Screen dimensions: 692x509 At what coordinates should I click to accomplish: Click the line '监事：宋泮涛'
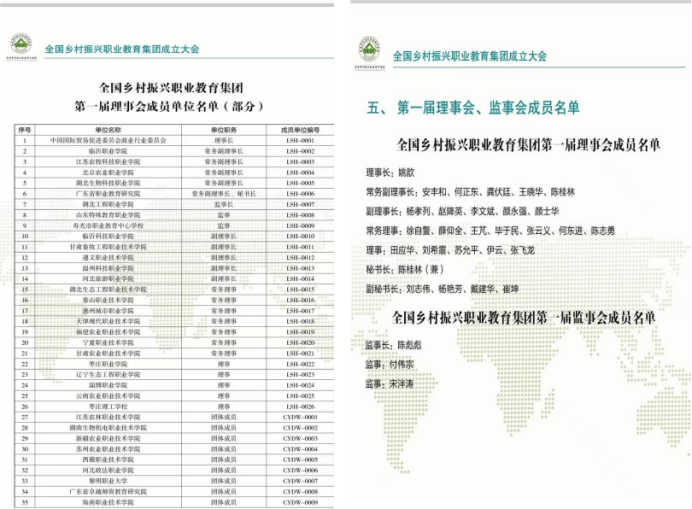389,384
